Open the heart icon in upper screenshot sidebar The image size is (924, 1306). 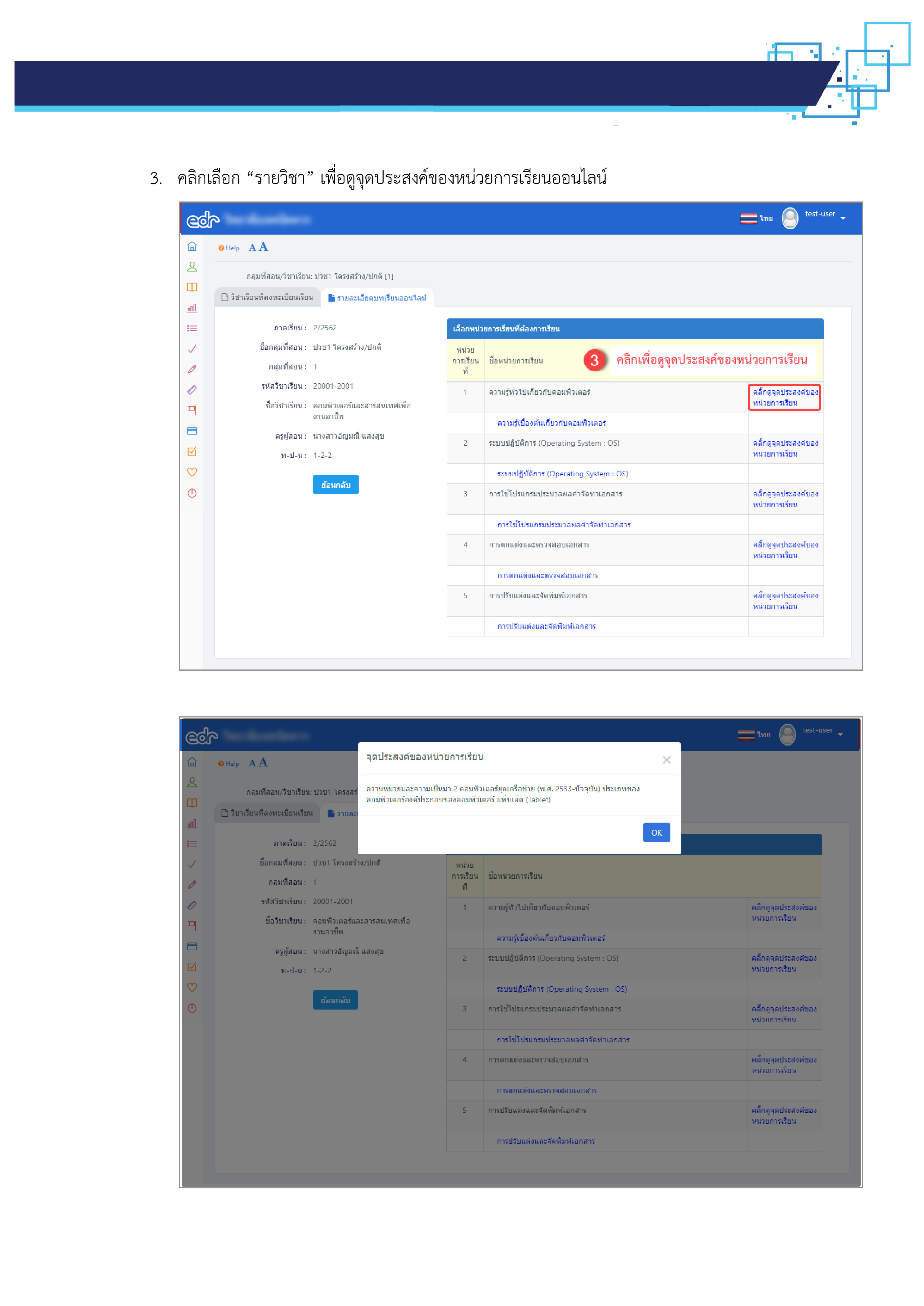coord(192,472)
